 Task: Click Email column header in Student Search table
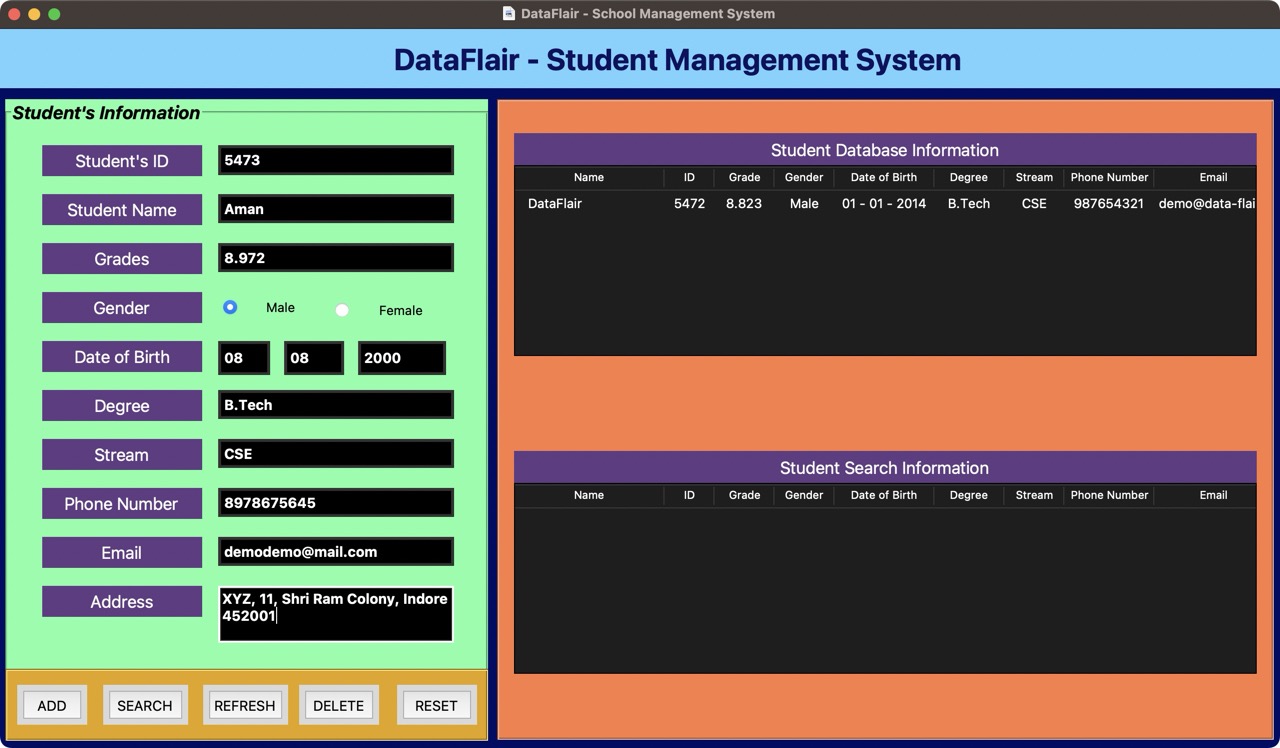point(1205,495)
